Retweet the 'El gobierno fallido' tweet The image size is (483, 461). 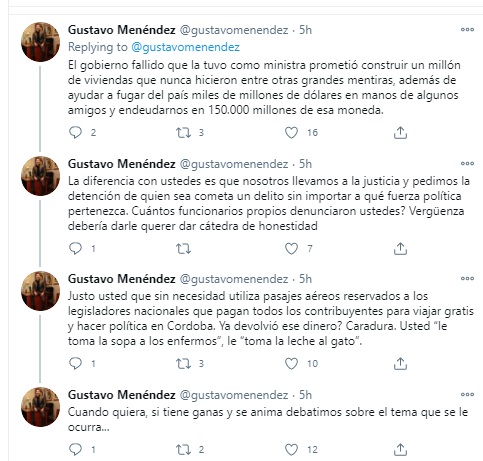[183, 133]
